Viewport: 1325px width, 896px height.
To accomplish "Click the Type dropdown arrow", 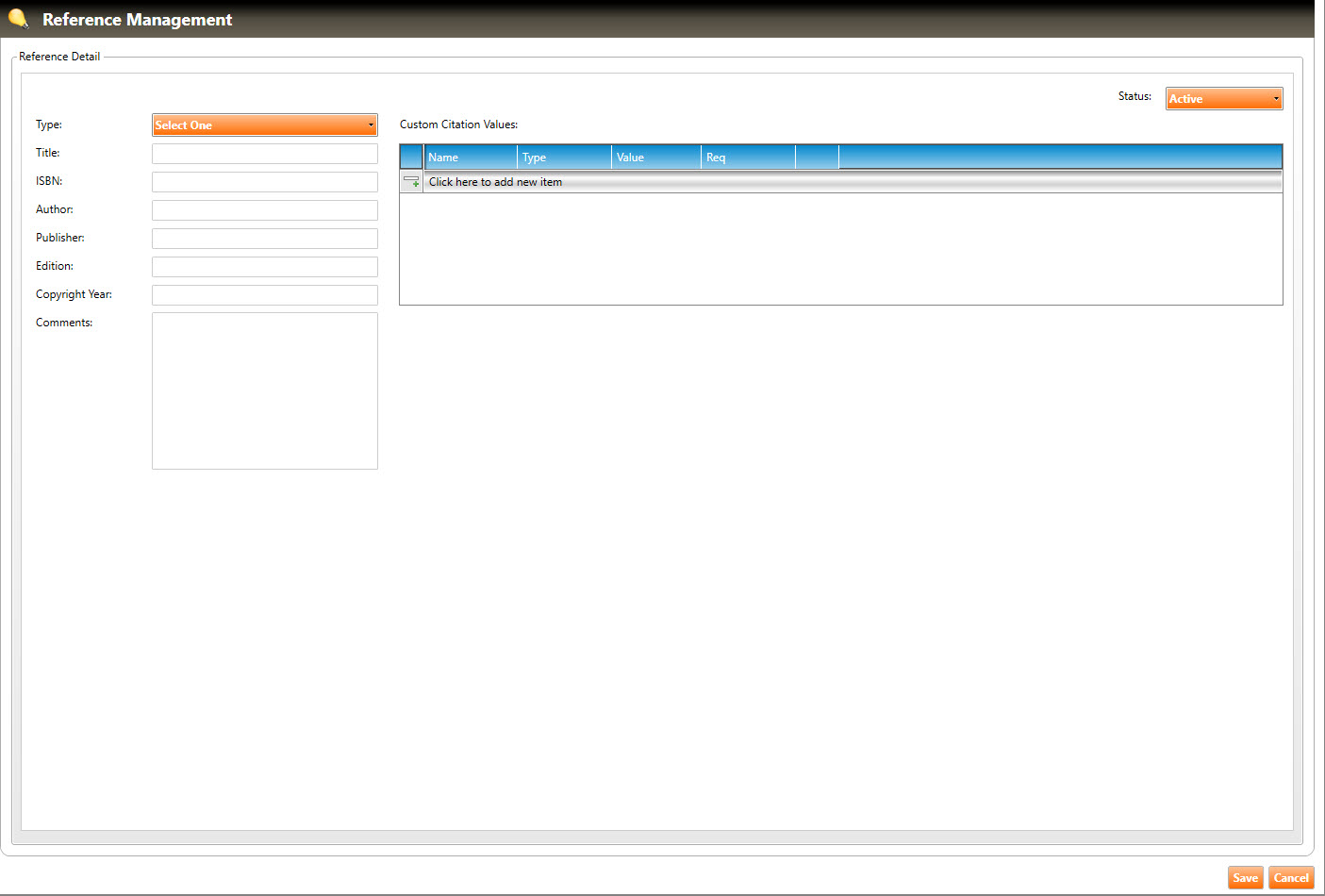I will point(371,124).
